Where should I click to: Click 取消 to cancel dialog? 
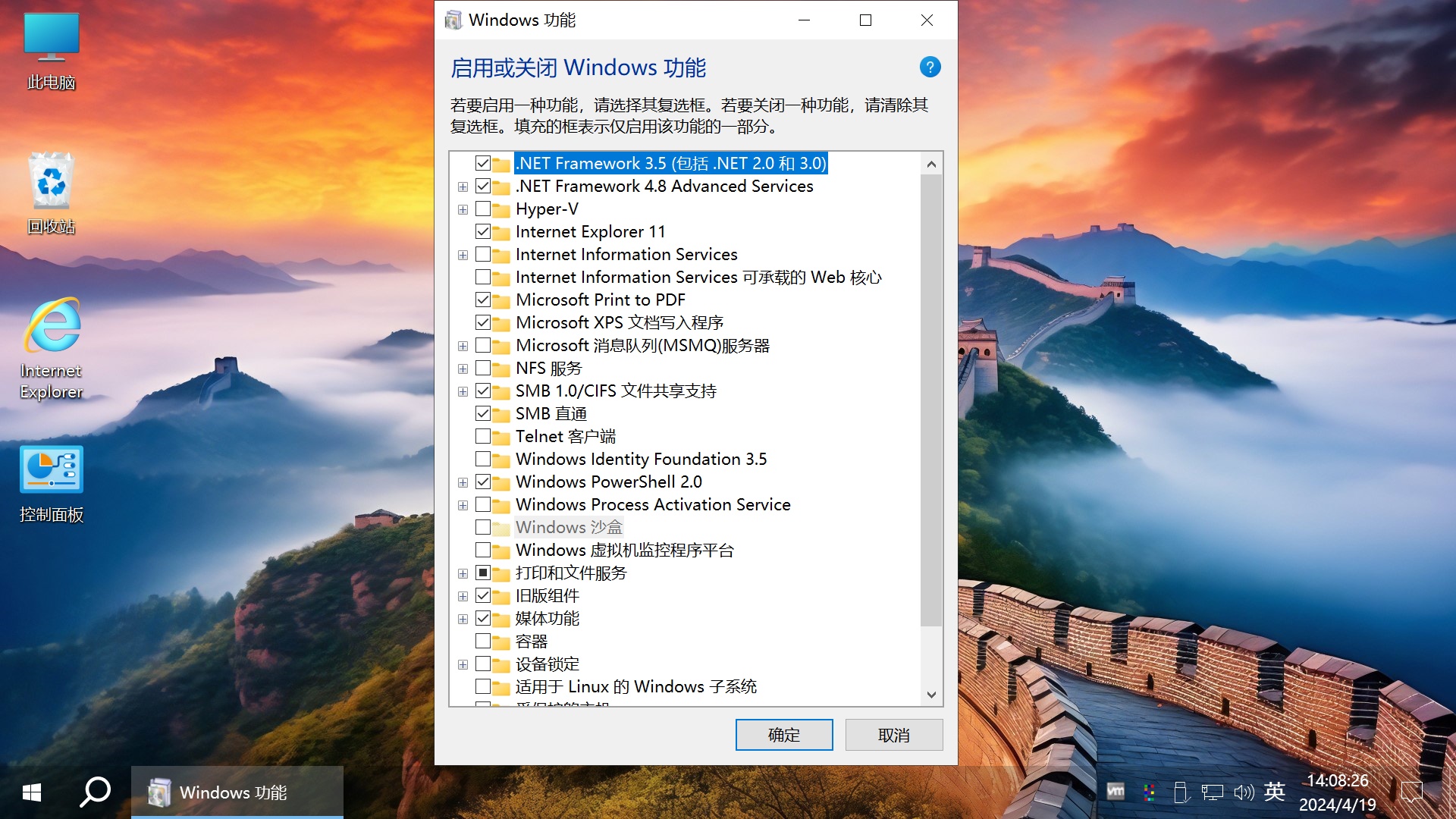pos(894,735)
